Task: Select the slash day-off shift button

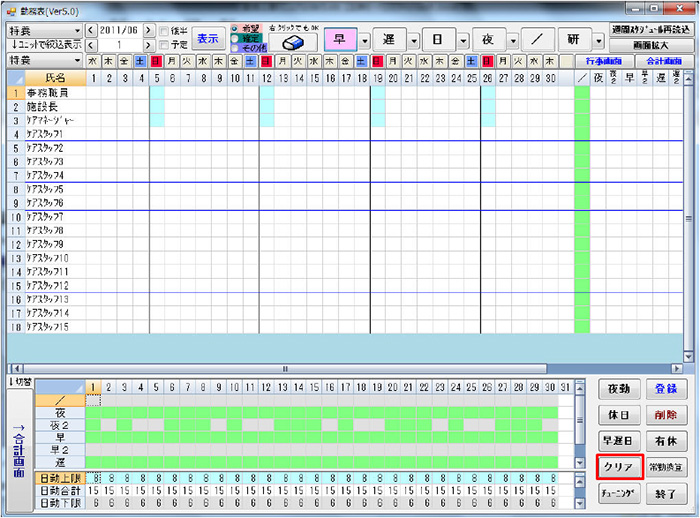Action: pos(538,40)
